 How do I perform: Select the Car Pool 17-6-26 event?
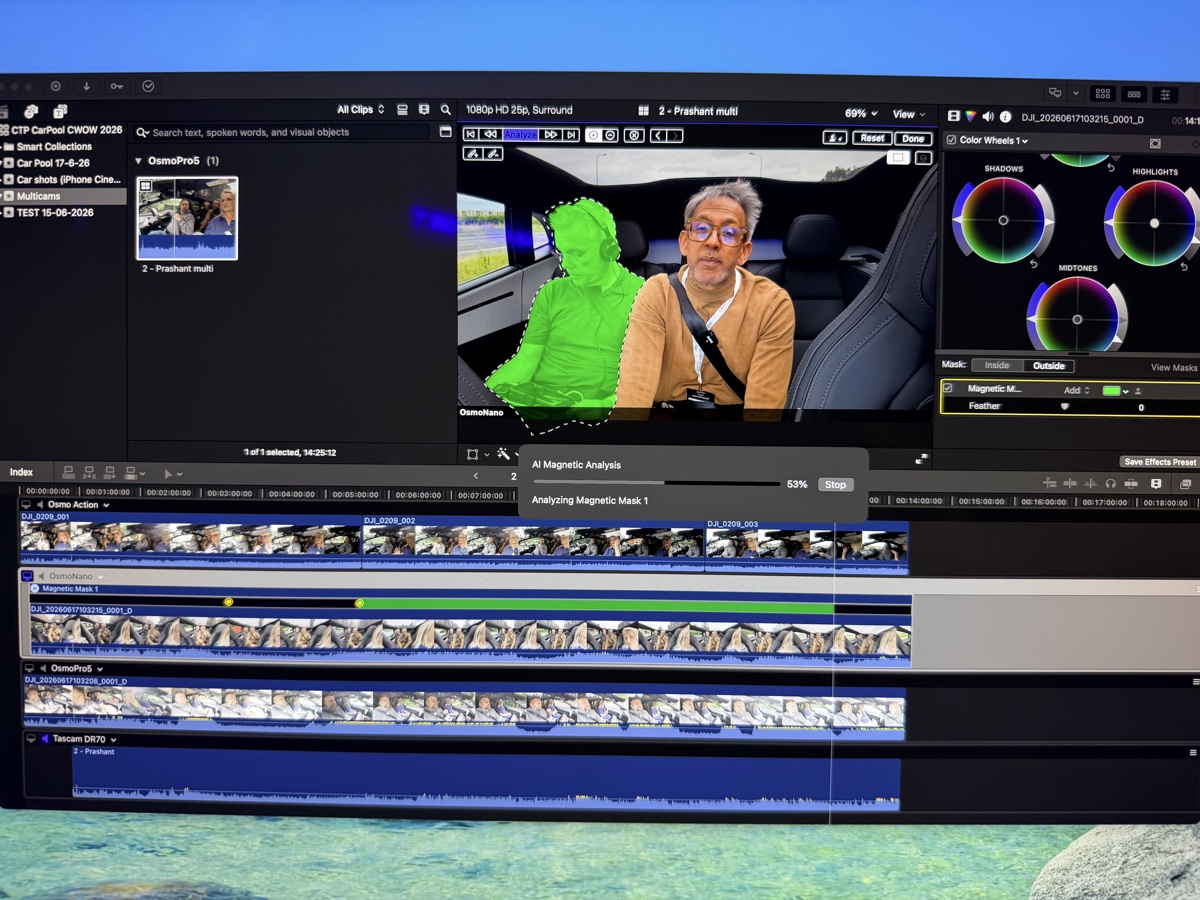(x=53, y=162)
